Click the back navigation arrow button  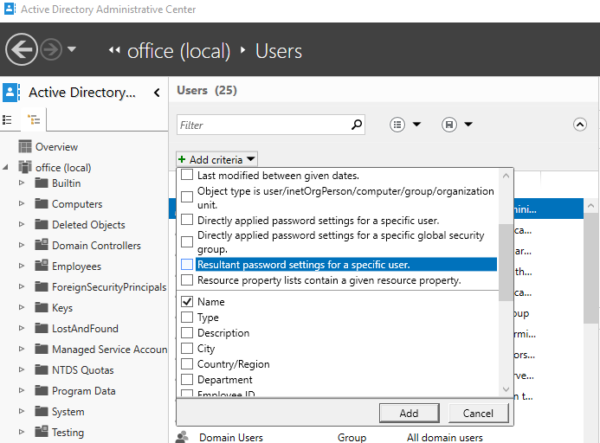(22, 49)
